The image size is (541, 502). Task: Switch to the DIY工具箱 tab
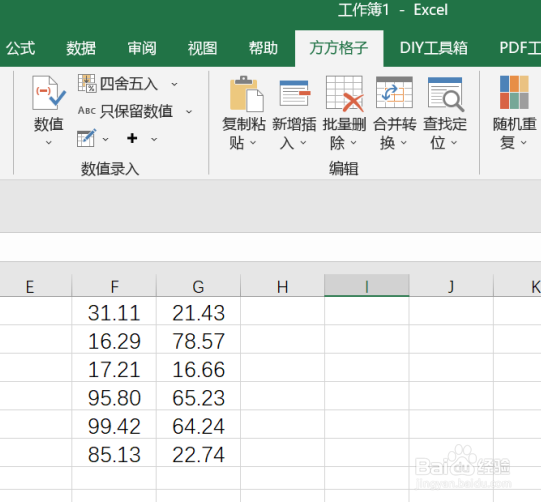pyautogui.click(x=434, y=48)
